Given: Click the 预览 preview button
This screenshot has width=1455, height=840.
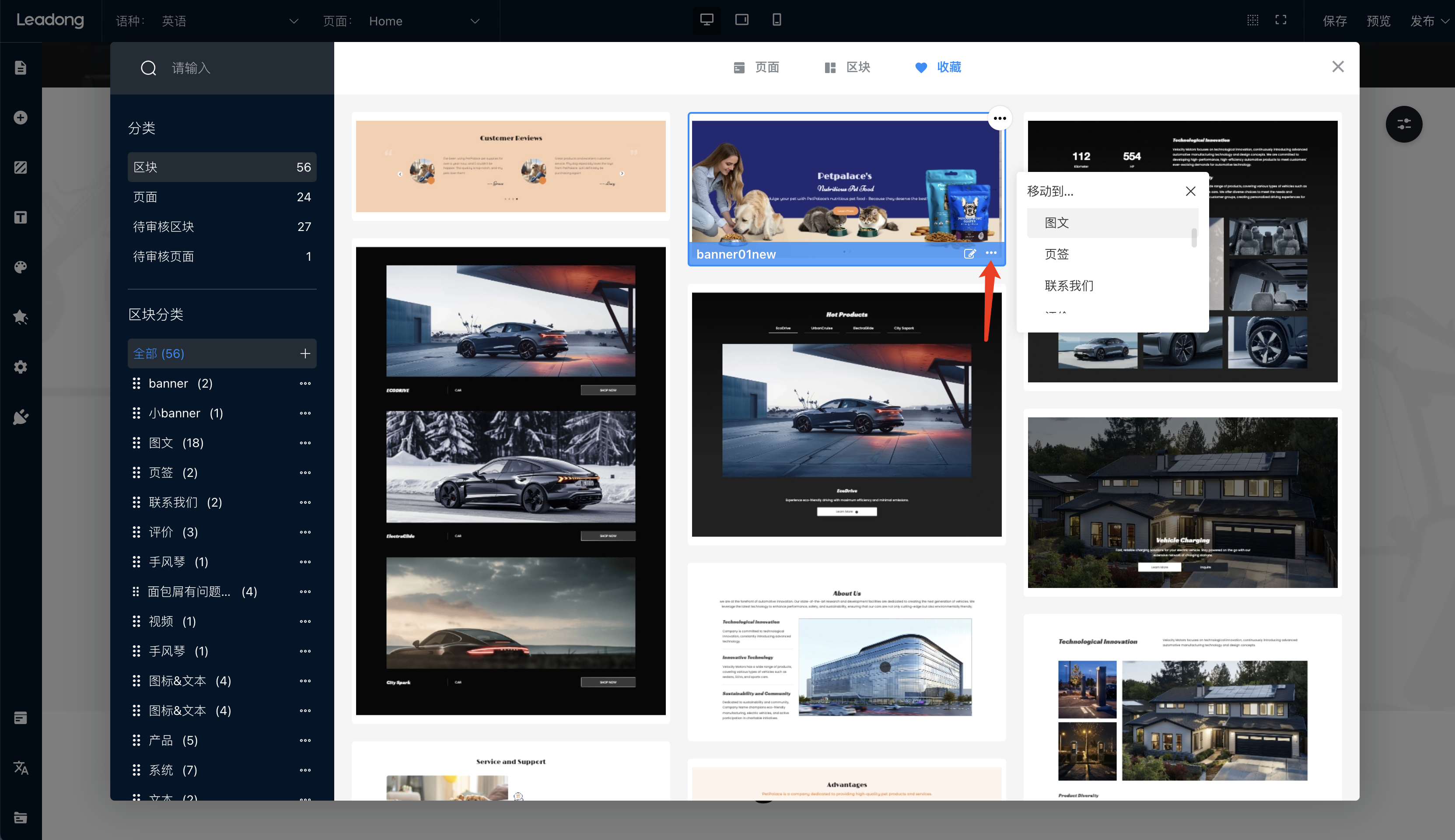Looking at the screenshot, I should coord(1378,21).
